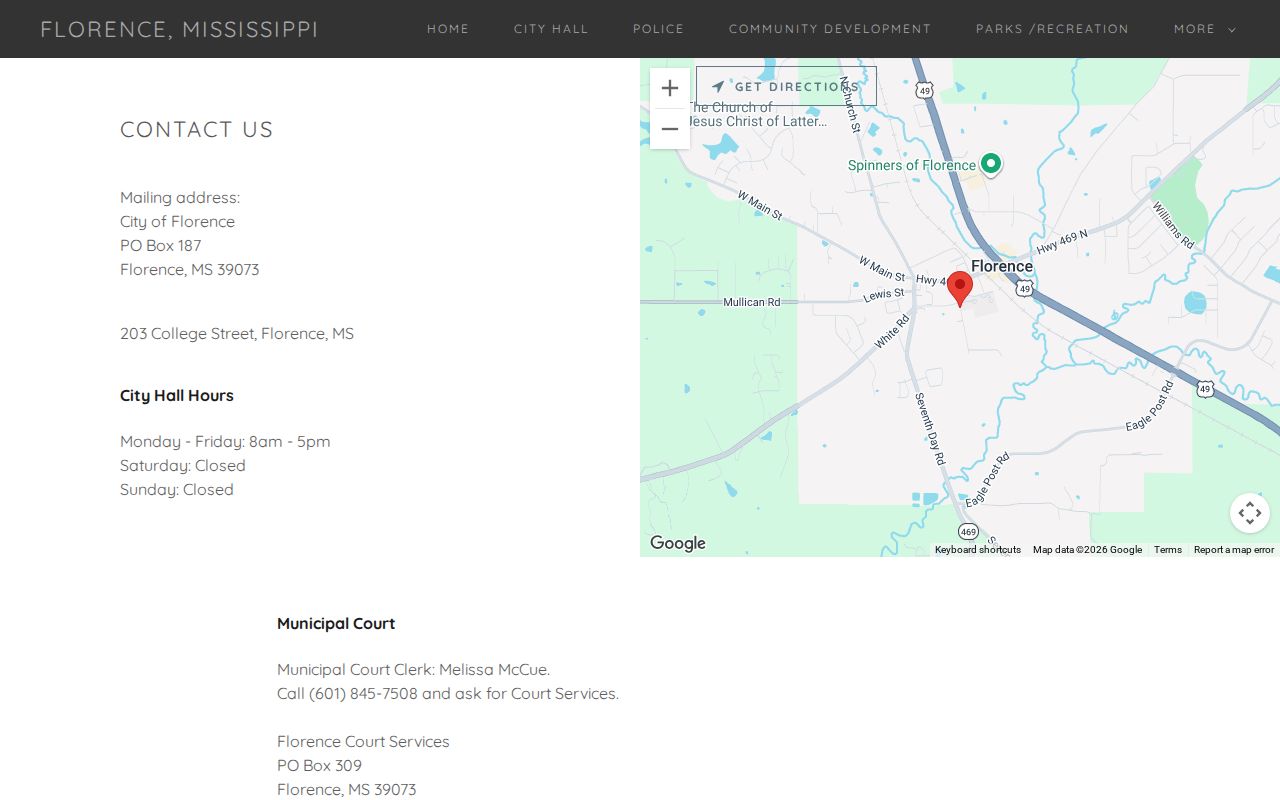Click the Florence Court Services text
The width and height of the screenshot is (1280, 800).
tap(363, 741)
